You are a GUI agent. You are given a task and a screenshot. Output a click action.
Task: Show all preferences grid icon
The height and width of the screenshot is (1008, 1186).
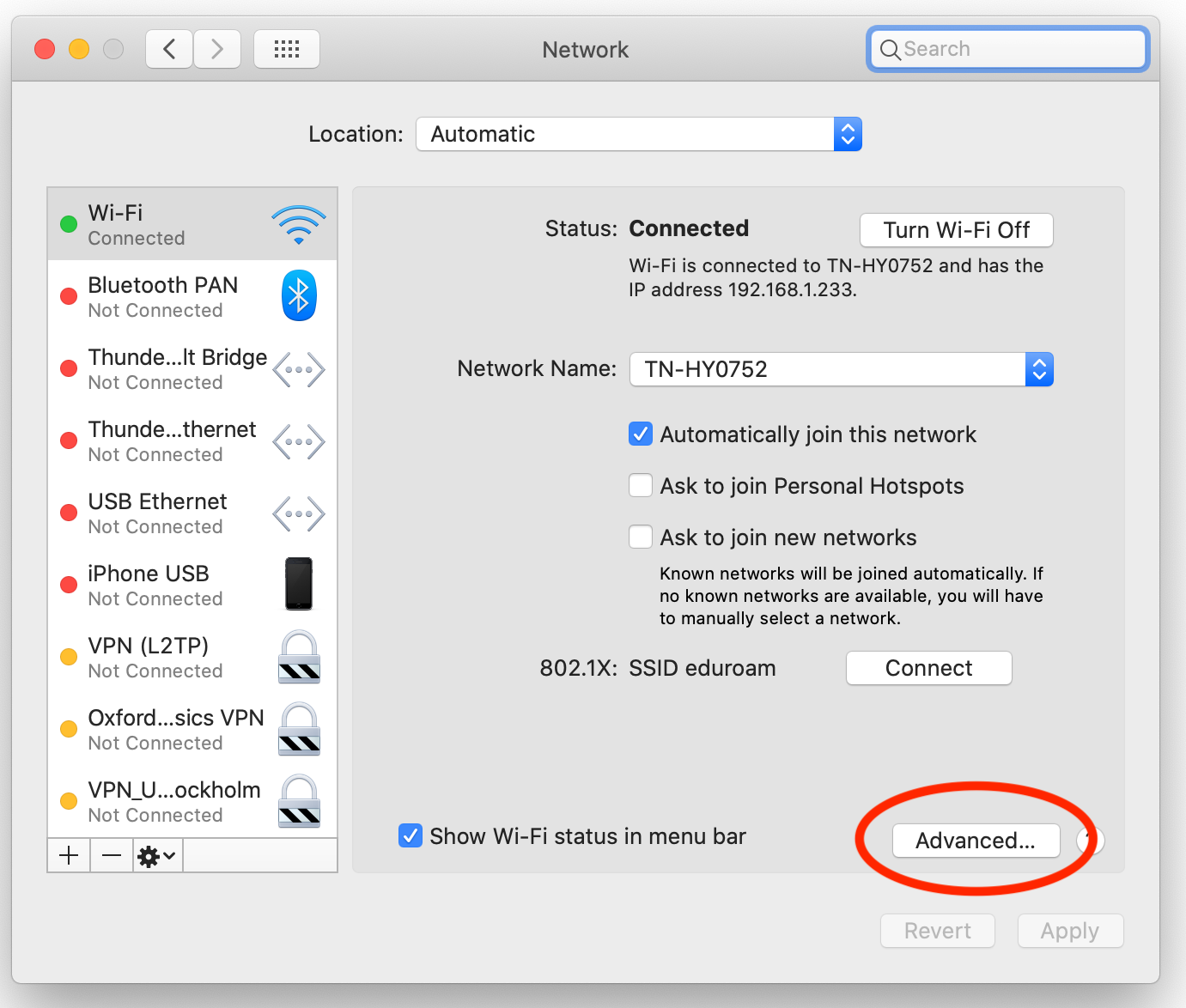(287, 49)
